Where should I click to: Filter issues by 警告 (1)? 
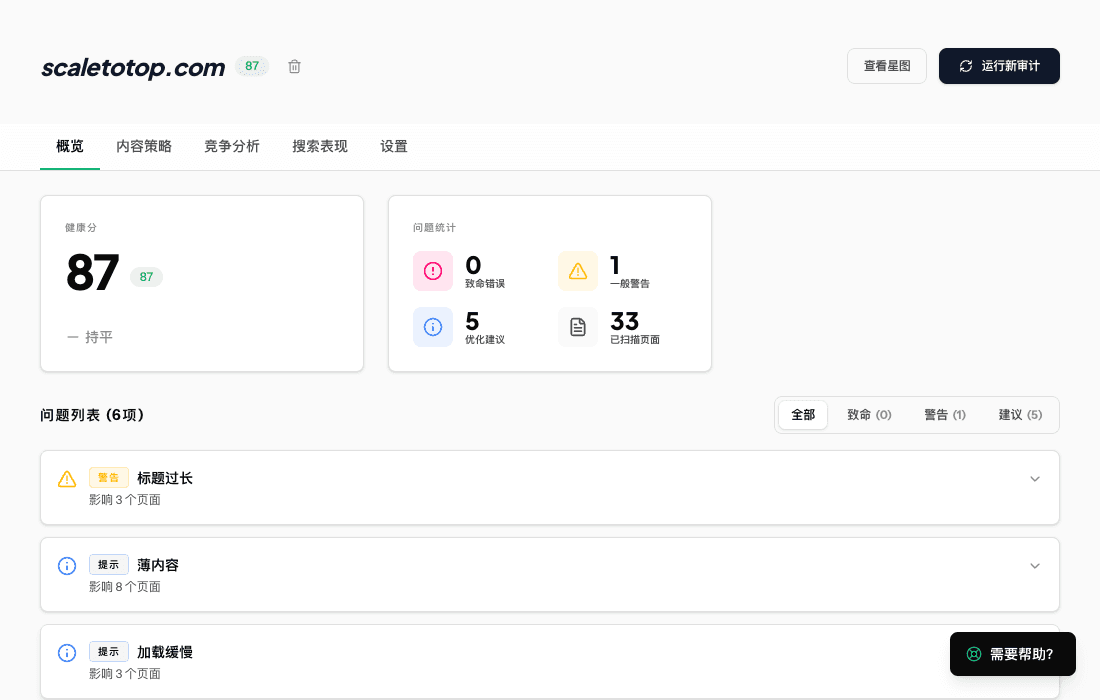945,415
